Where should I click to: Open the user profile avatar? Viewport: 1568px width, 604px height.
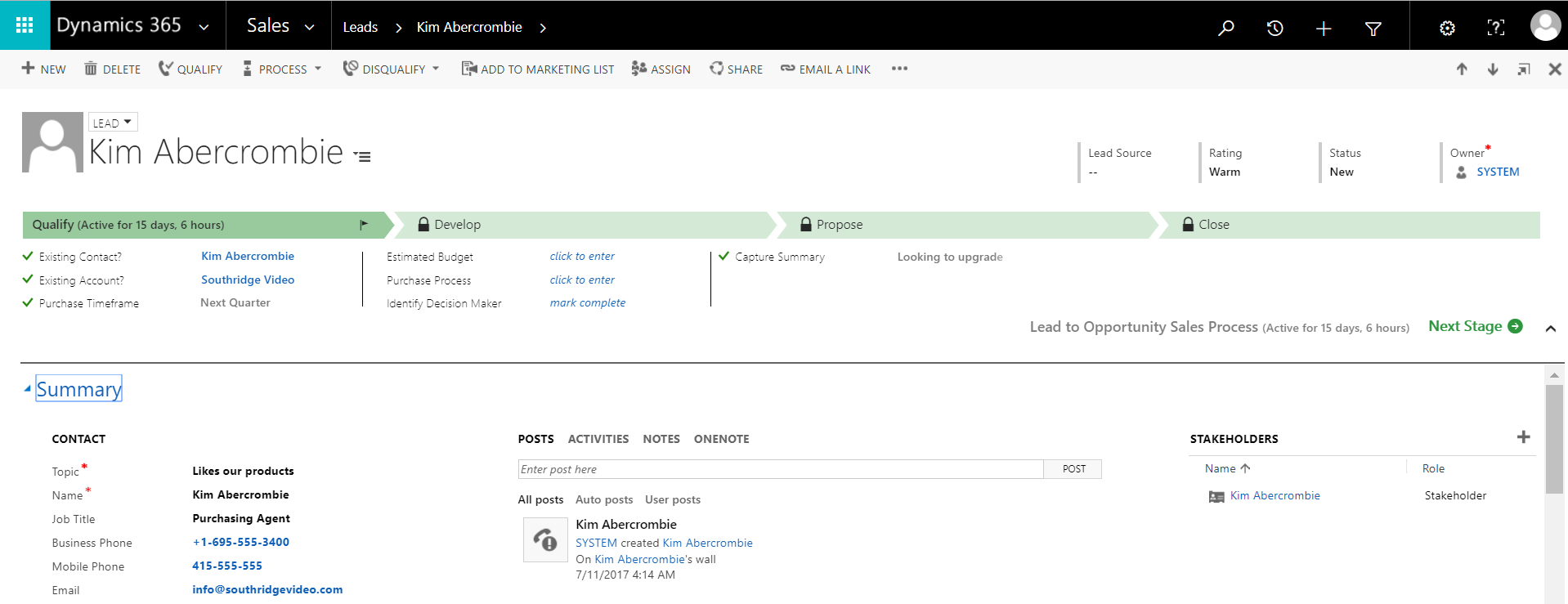(x=1545, y=25)
